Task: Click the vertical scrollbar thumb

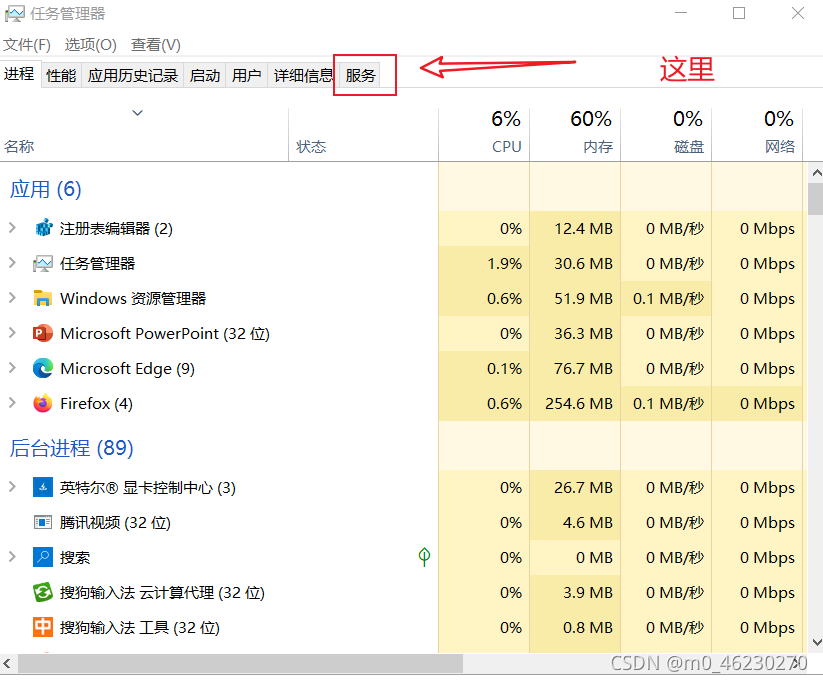Action: [816, 199]
